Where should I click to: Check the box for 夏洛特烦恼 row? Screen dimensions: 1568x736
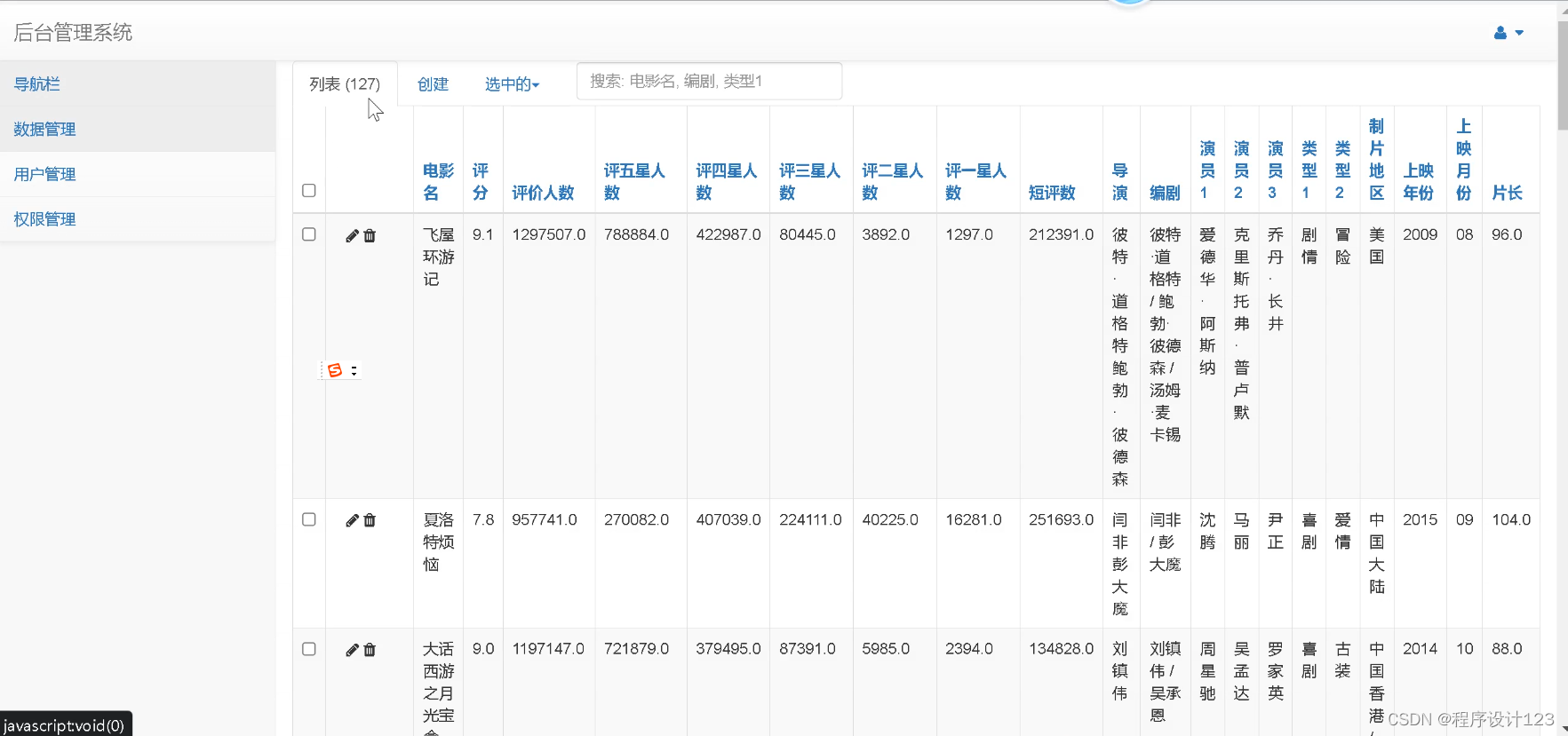(x=309, y=519)
